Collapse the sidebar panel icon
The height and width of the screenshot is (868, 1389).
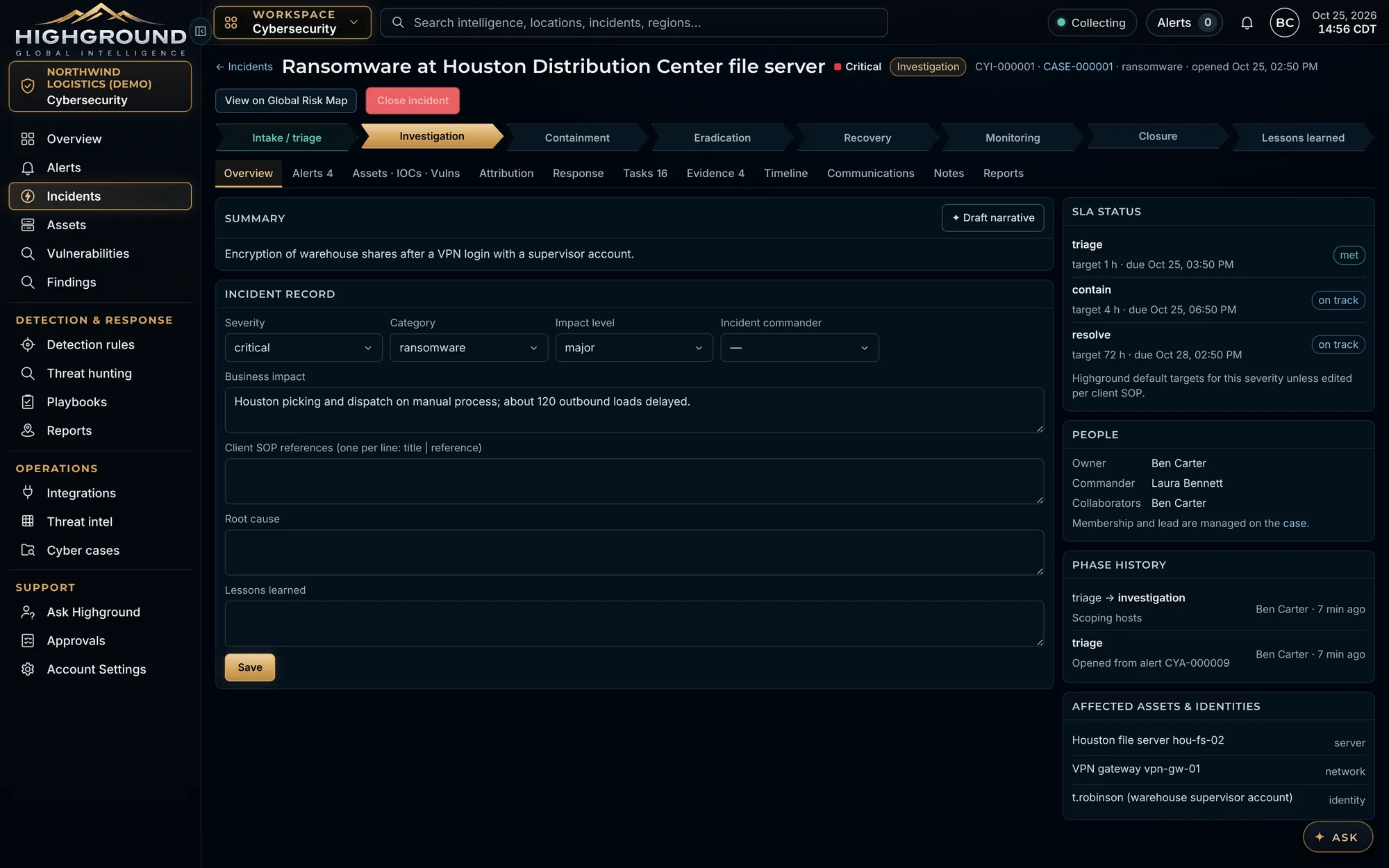(200, 31)
